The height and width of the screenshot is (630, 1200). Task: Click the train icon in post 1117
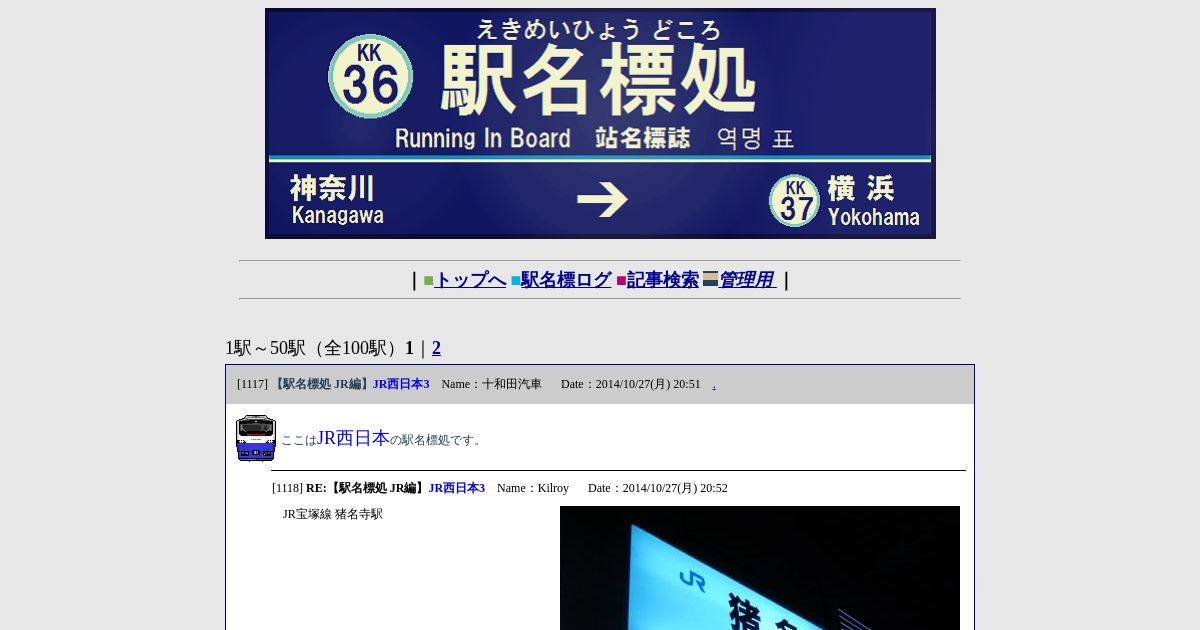255,438
